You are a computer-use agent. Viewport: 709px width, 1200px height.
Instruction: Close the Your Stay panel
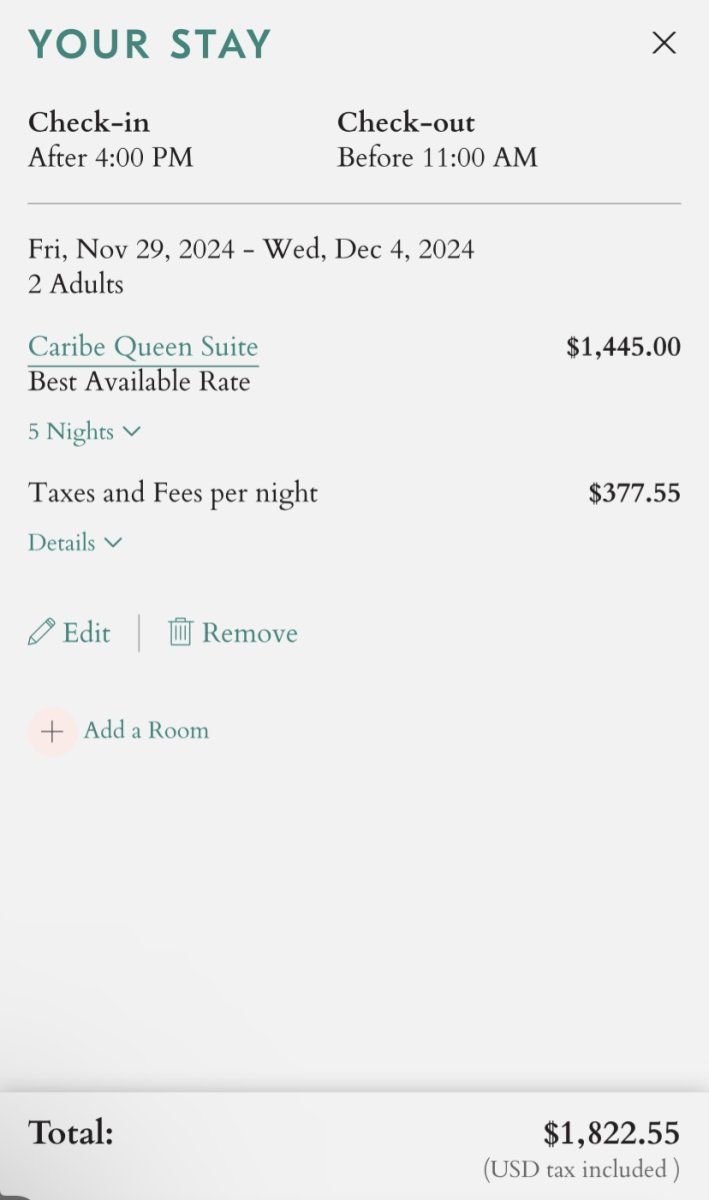point(664,43)
